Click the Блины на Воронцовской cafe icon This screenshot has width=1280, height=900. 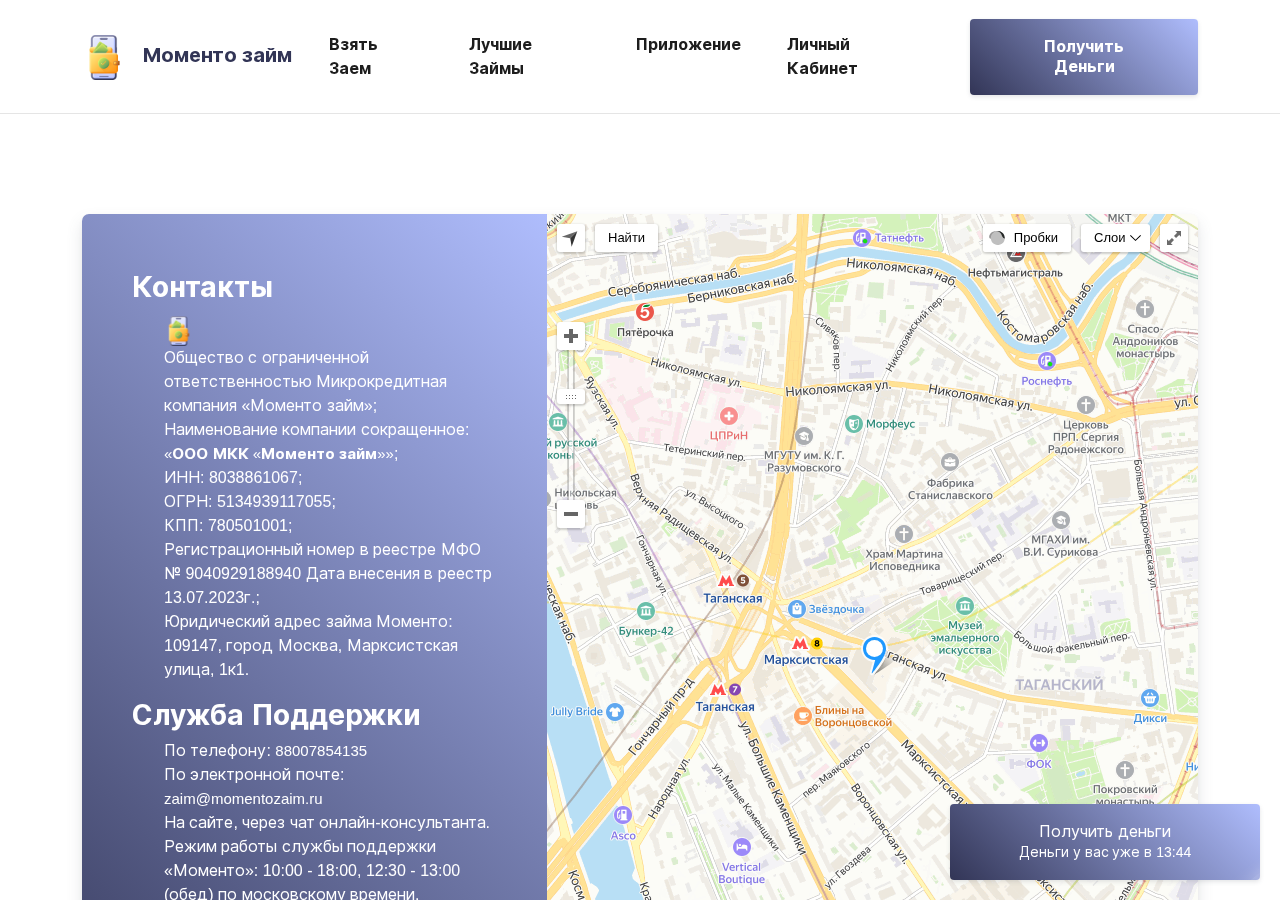(x=803, y=715)
